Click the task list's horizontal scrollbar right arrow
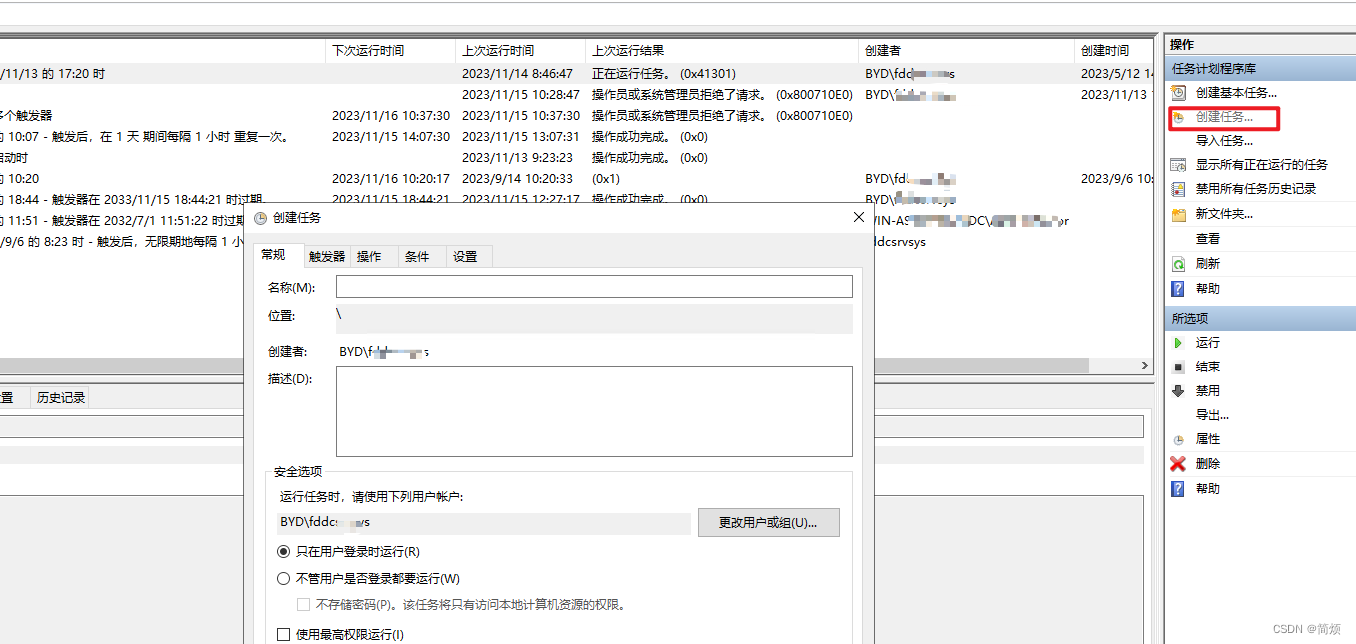1356x644 pixels. pyautogui.click(x=1146, y=367)
